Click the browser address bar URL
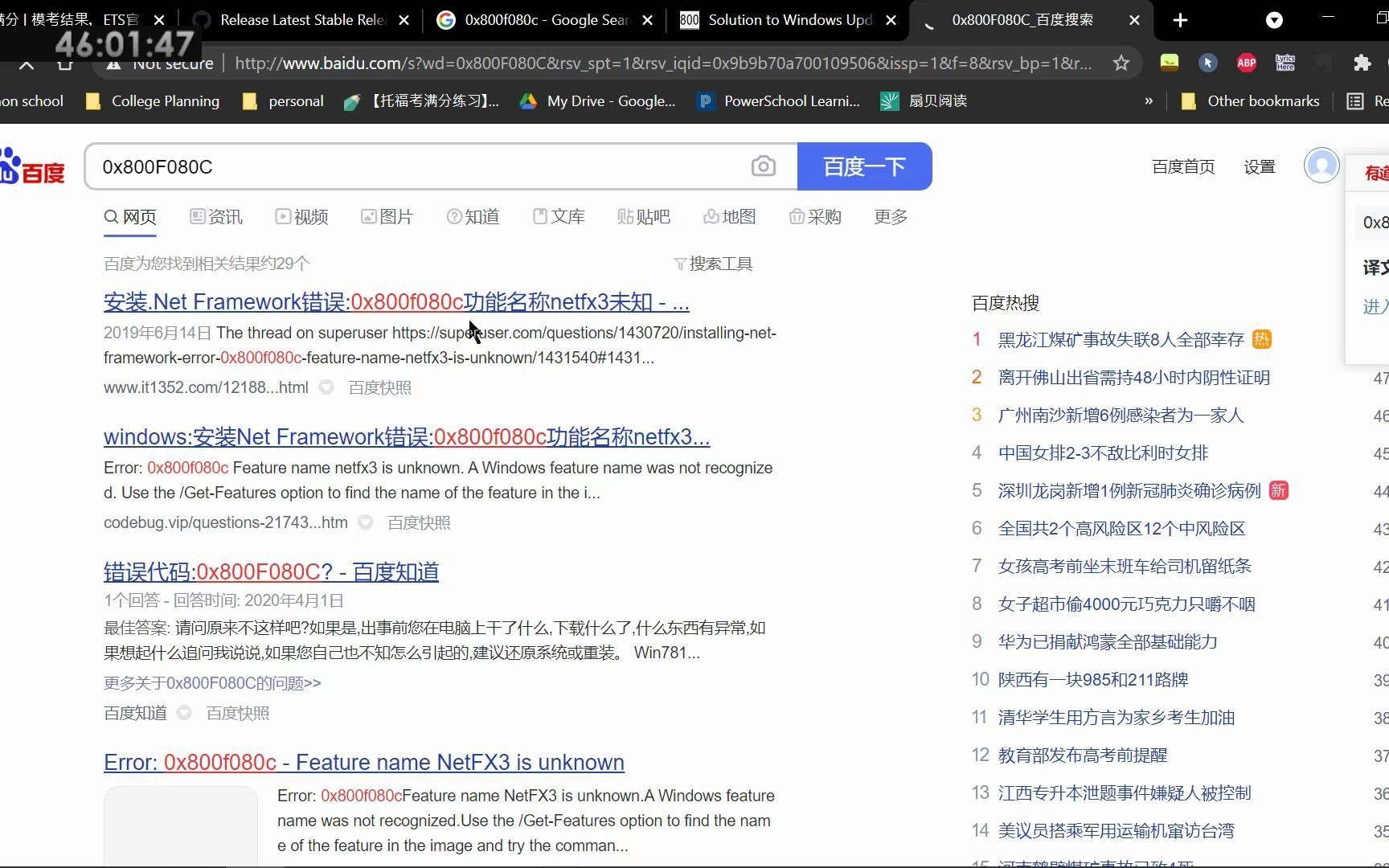The width and height of the screenshot is (1389, 868). pos(663,63)
